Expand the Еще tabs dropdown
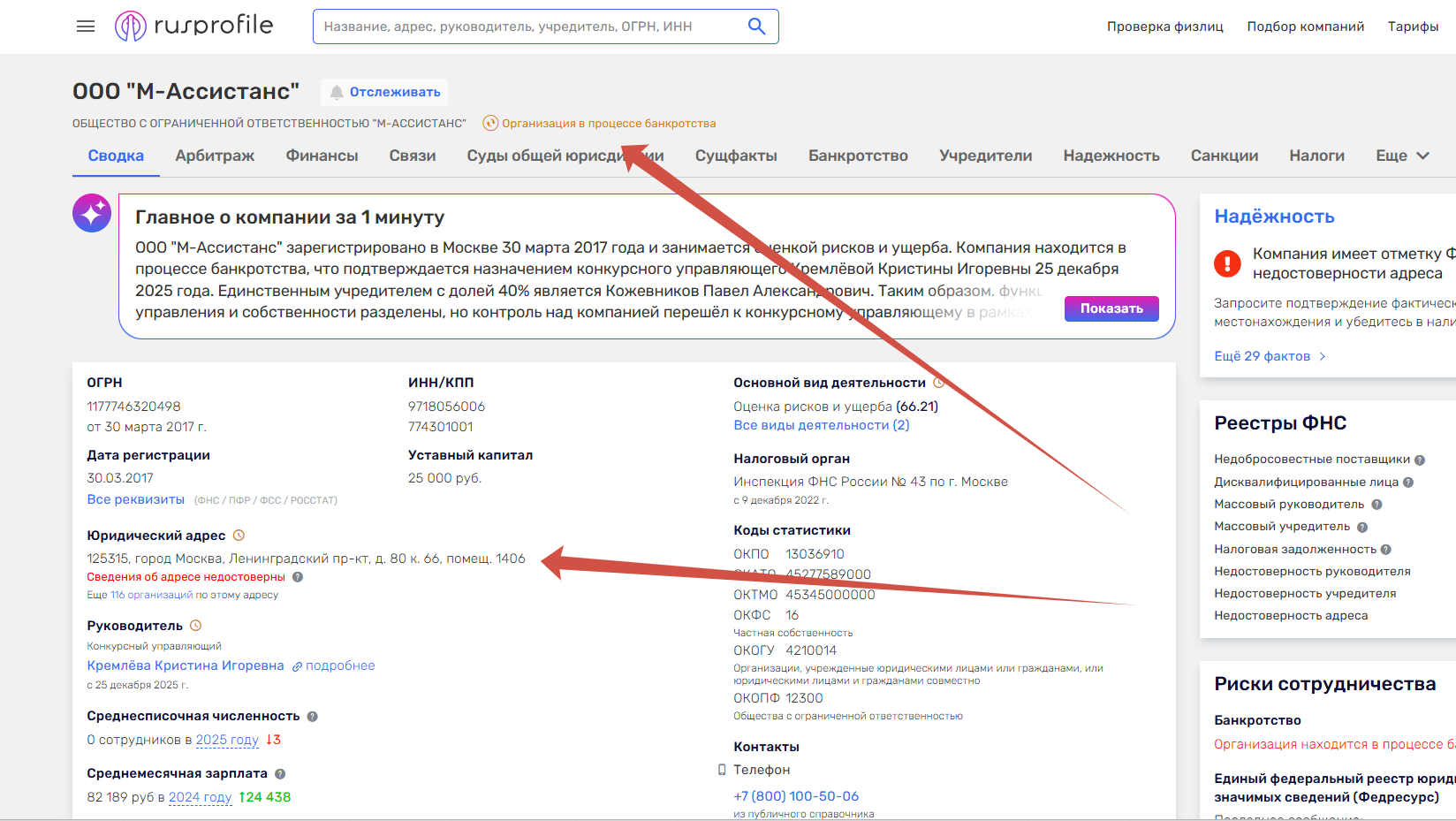The height and width of the screenshot is (821, 1456). (1402, 156)
